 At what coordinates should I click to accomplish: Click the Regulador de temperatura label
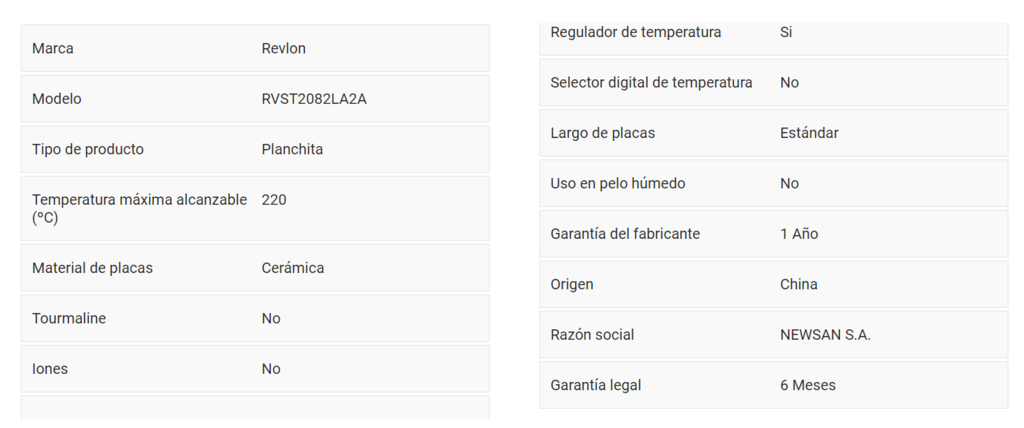[x=635, y=32]
